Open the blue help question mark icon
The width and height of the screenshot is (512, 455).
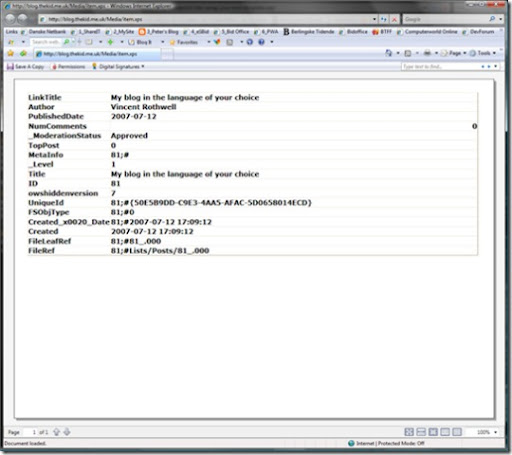(261, 42)
